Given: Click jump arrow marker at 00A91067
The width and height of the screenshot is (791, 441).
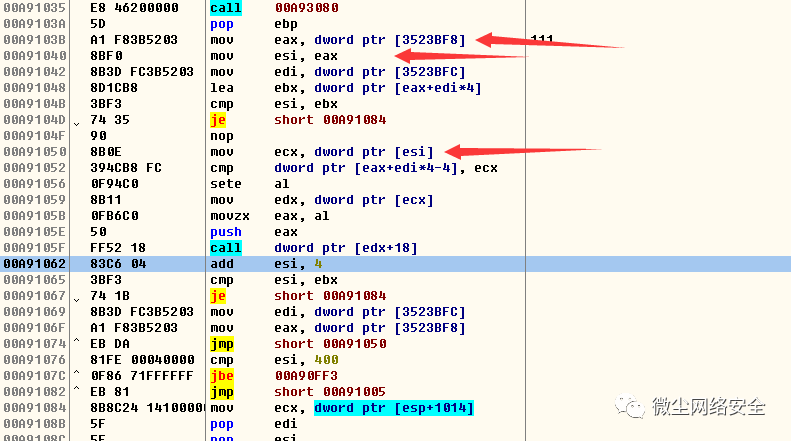Looking at the screenshot, I should click(x=77, y=300).
